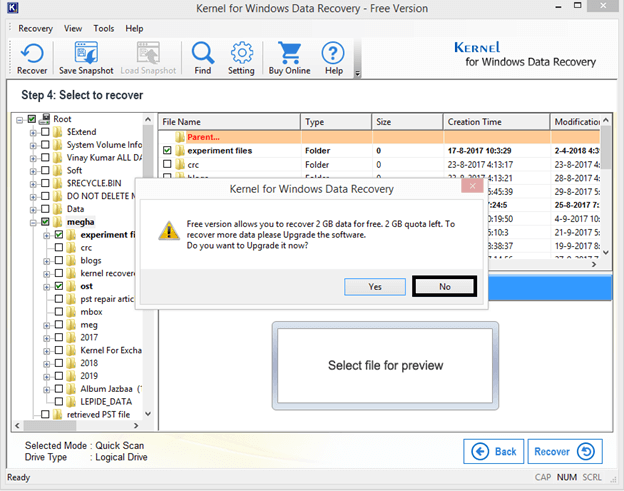Check the mbox folder checkbox

point(59,312)
